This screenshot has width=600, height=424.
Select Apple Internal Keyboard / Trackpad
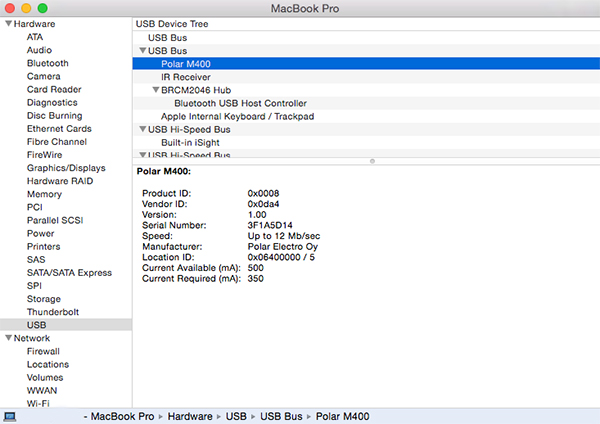[366, 116]
